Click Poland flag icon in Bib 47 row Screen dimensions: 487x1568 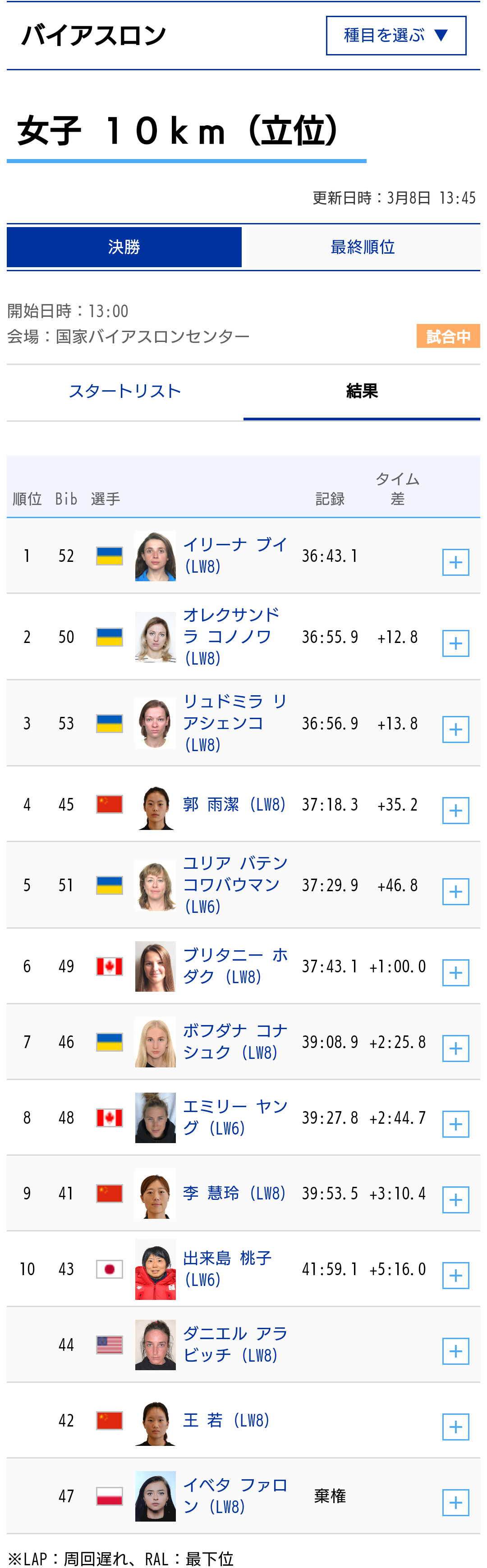tap(110, 1496)
